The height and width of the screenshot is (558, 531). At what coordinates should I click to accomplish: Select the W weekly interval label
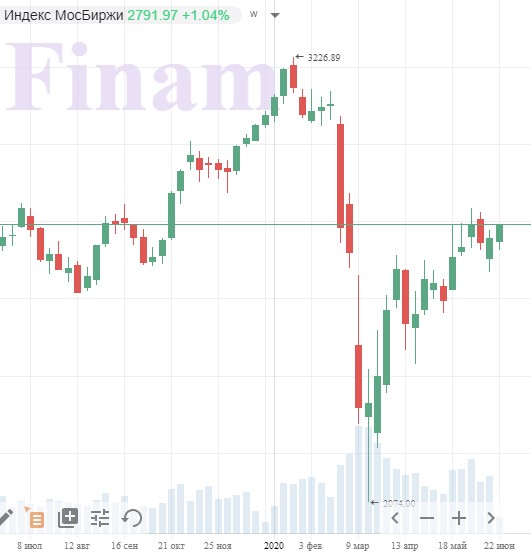[253, 14]
